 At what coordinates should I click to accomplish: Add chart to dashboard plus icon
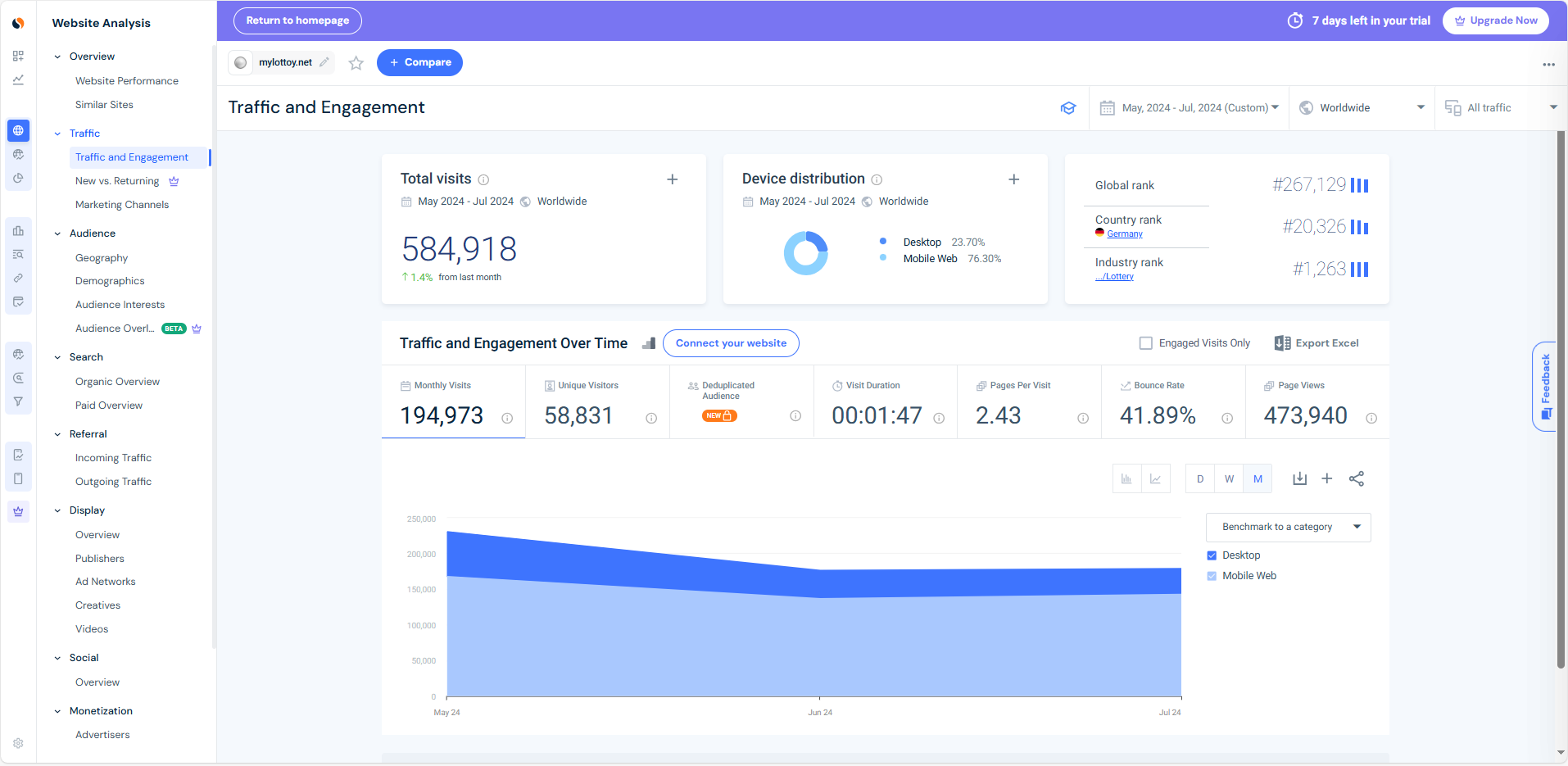point(1327,478)
